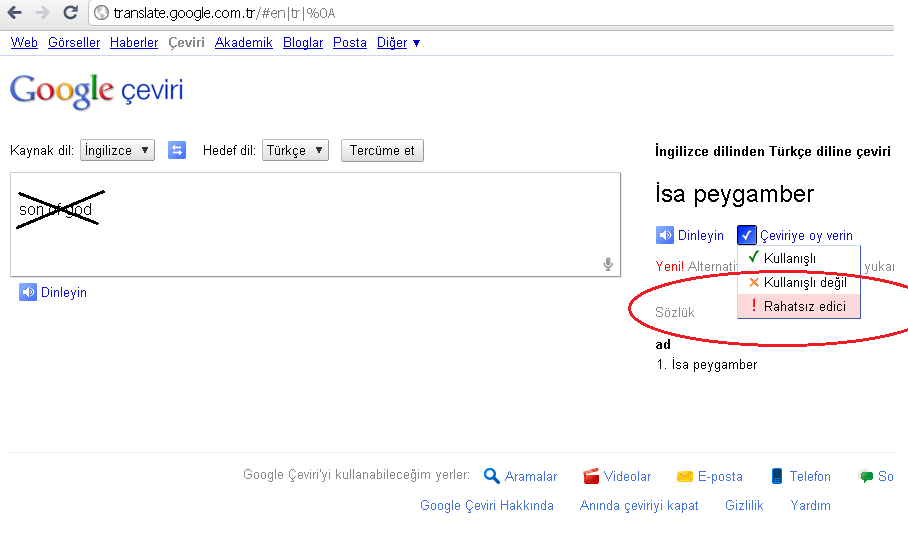Click the blue checkmark rate-translation icon
The image size is (908, 538).
click(746, 235)
